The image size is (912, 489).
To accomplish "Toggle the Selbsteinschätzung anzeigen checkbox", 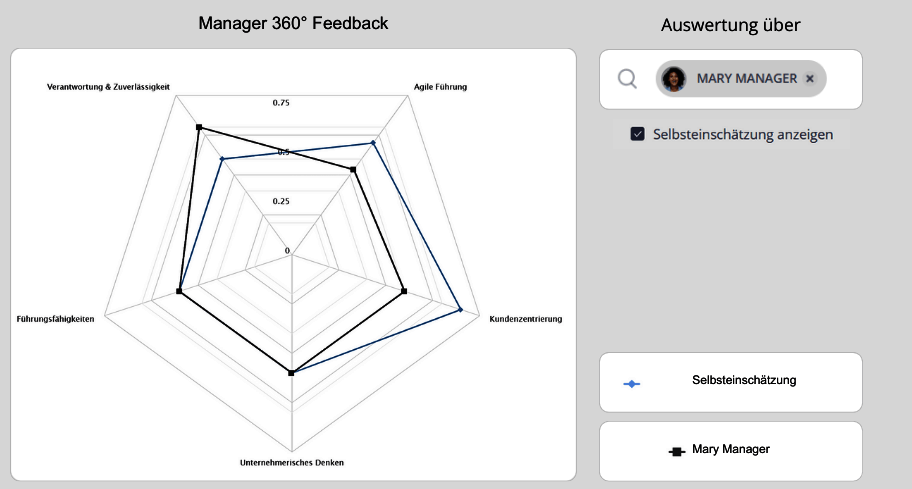I will (x=637, y=134).
